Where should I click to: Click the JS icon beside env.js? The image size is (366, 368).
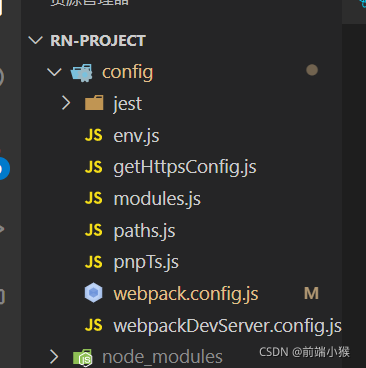94,135
